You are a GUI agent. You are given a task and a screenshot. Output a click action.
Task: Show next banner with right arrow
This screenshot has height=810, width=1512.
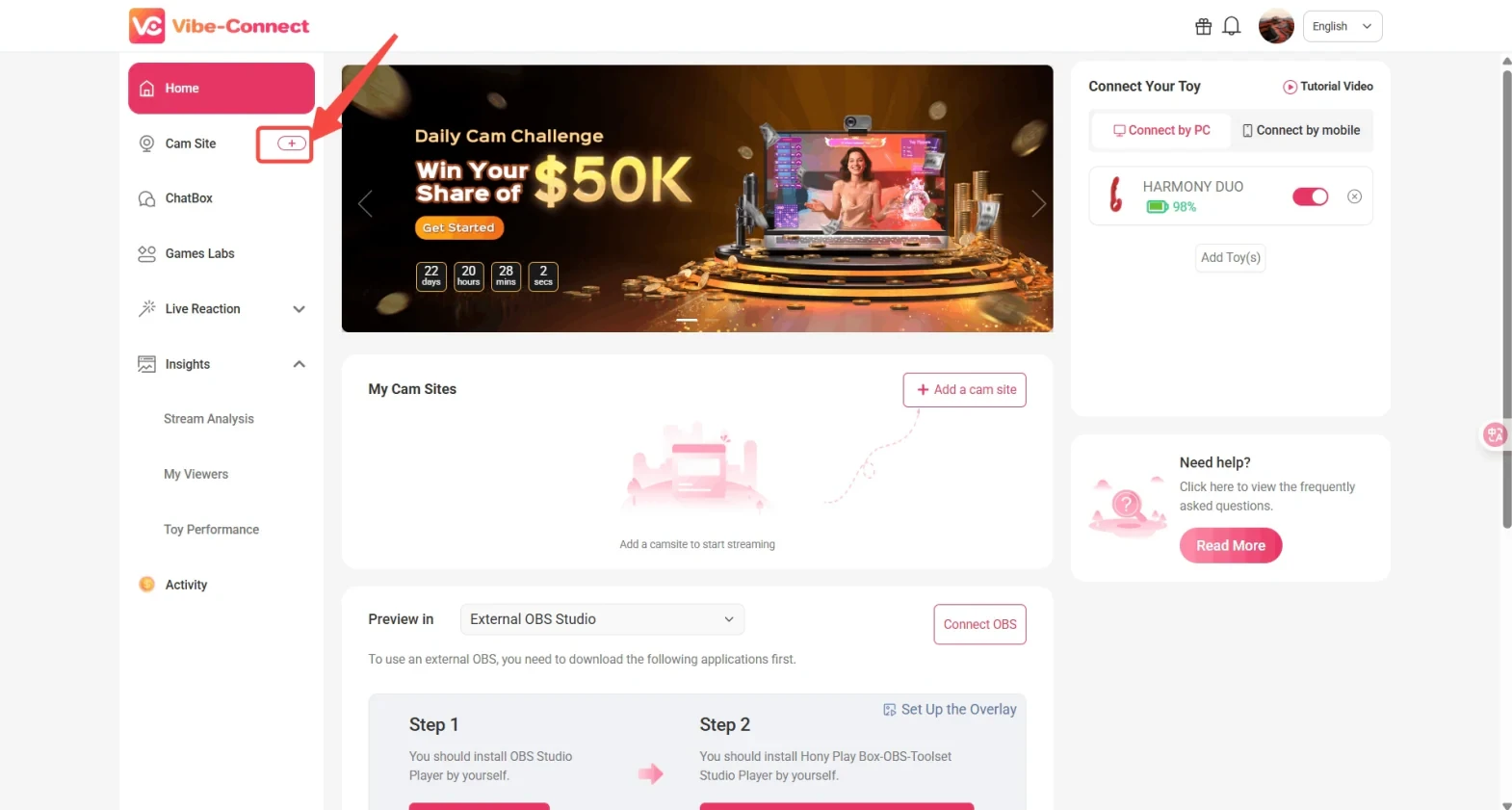coord(1038,203)
